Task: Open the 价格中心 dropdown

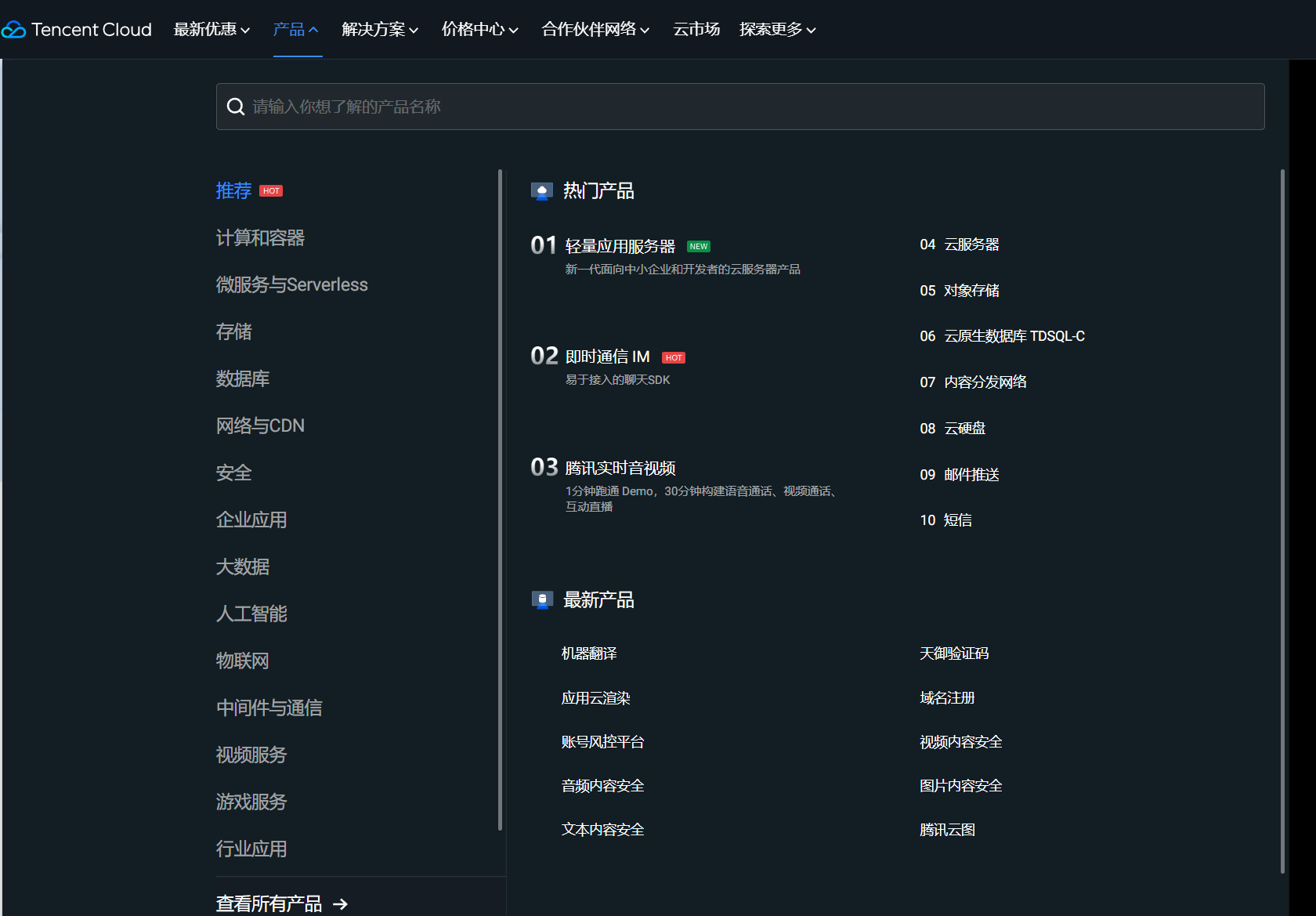Action: tap(480, 30)
